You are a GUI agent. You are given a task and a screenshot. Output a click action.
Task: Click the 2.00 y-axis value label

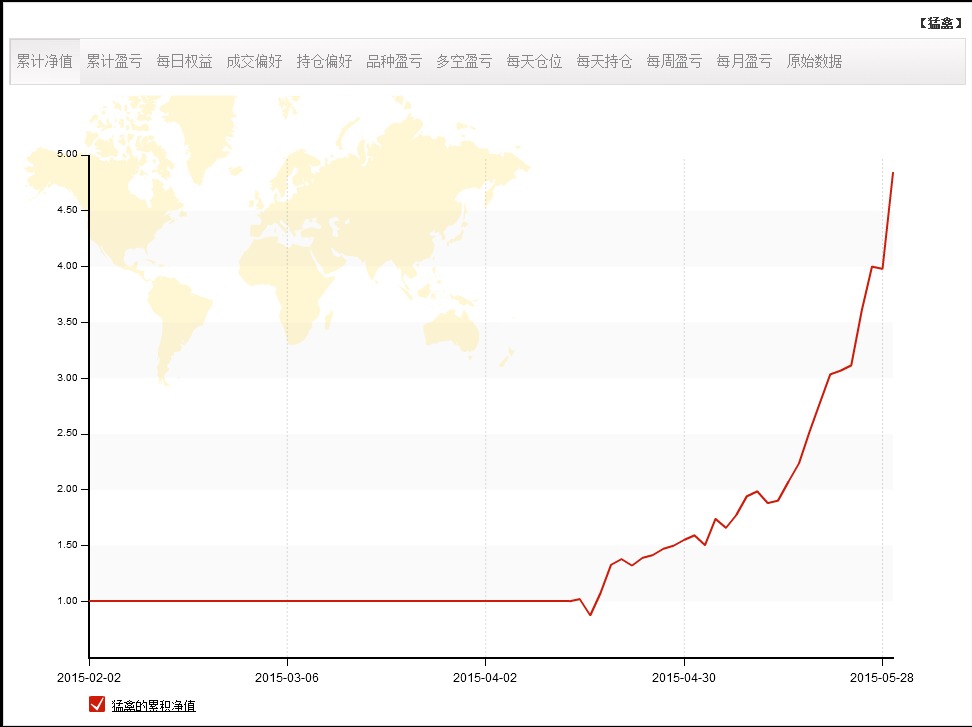click(68, 489)
